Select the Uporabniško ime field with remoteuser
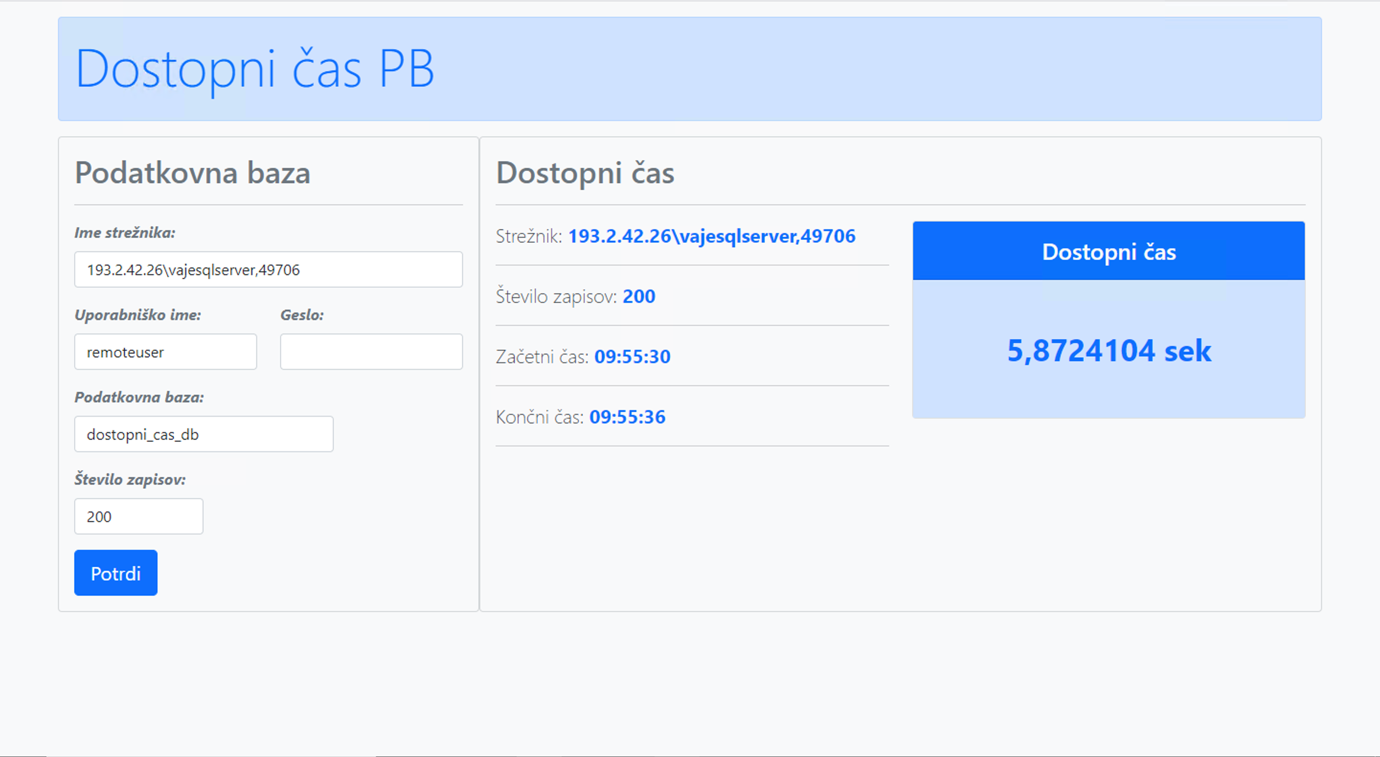 coord(165,352)
